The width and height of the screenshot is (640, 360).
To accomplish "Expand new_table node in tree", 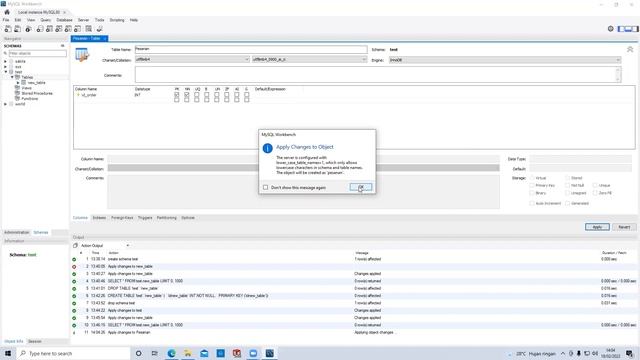I will pos(18,82).
